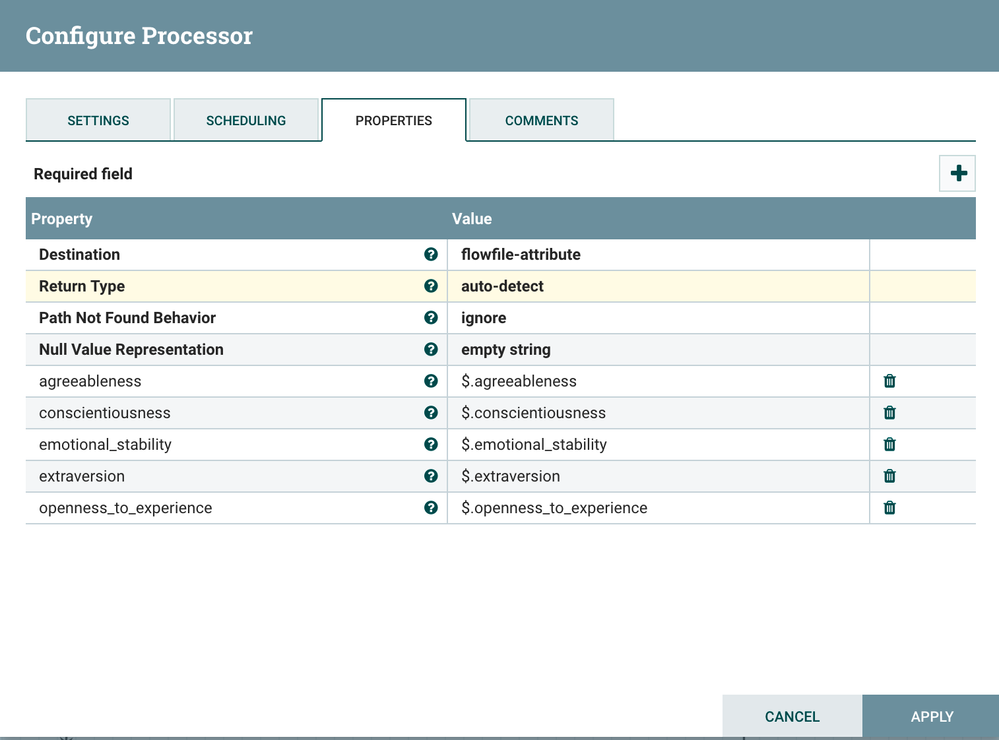Switch to the Settings tab
This screenshot has width=999, height=740.
[98, 121]
